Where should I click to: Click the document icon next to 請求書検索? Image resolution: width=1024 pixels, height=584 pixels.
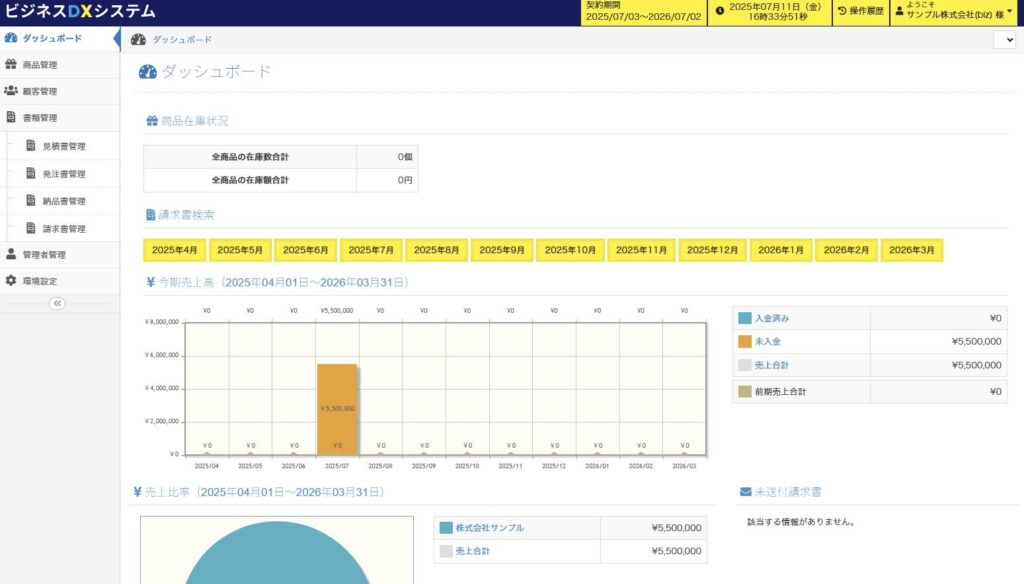150,214
